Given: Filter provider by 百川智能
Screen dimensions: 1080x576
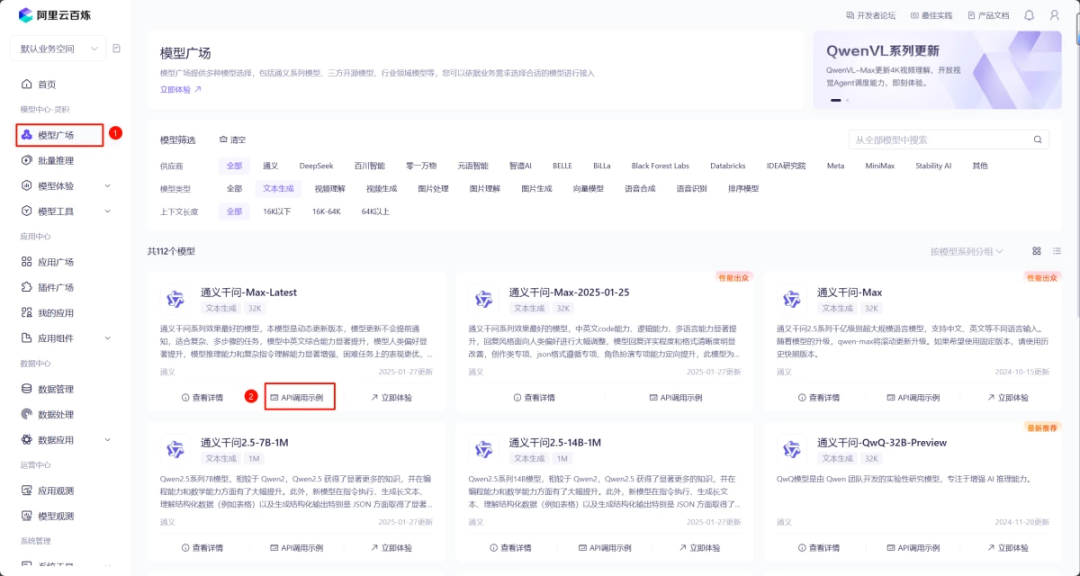Looking at the screenshot, I should click(x=370, y=166).
